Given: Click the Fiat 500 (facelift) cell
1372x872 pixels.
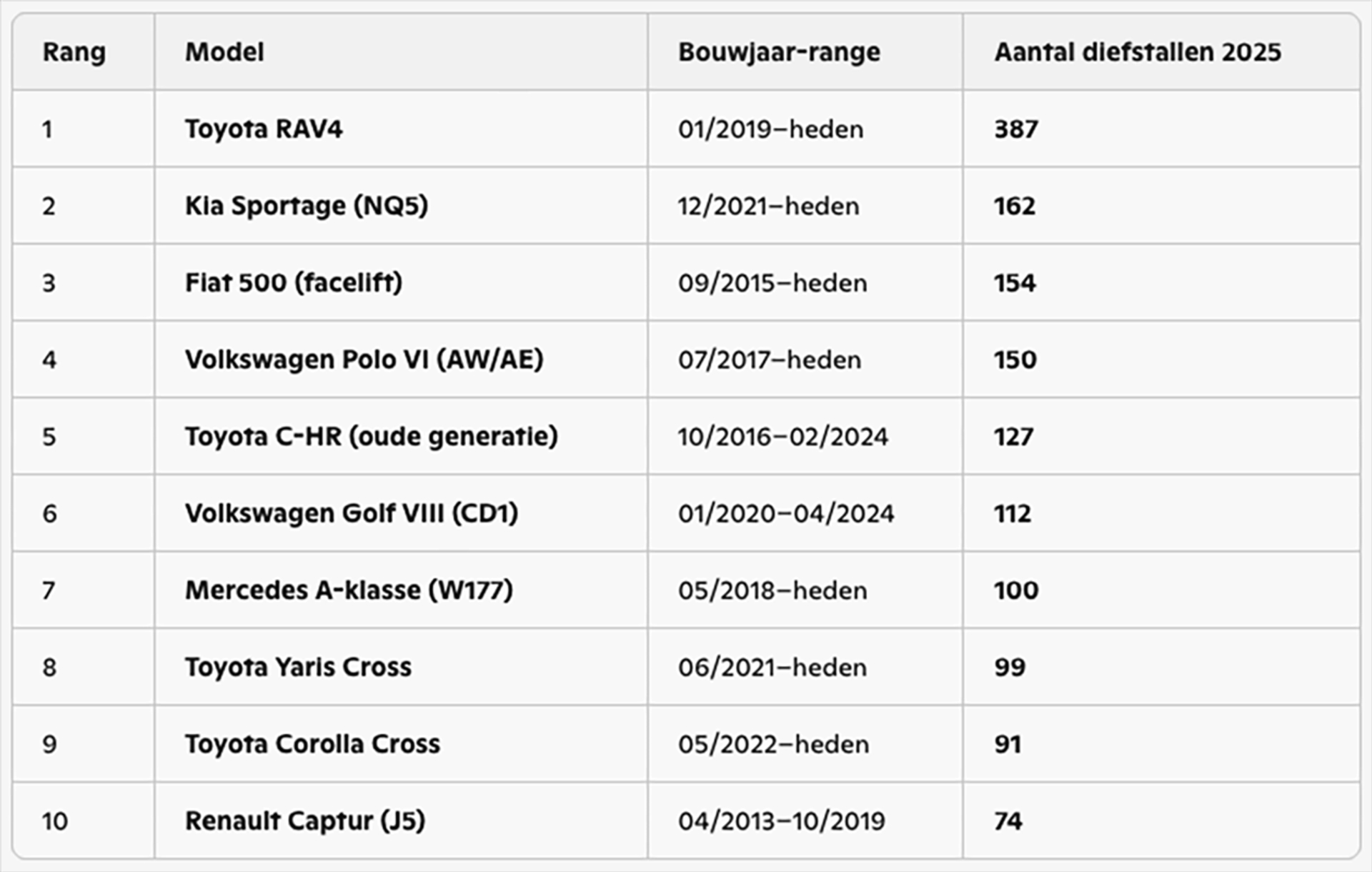Looking at the screenshot, I should (294, 283).
